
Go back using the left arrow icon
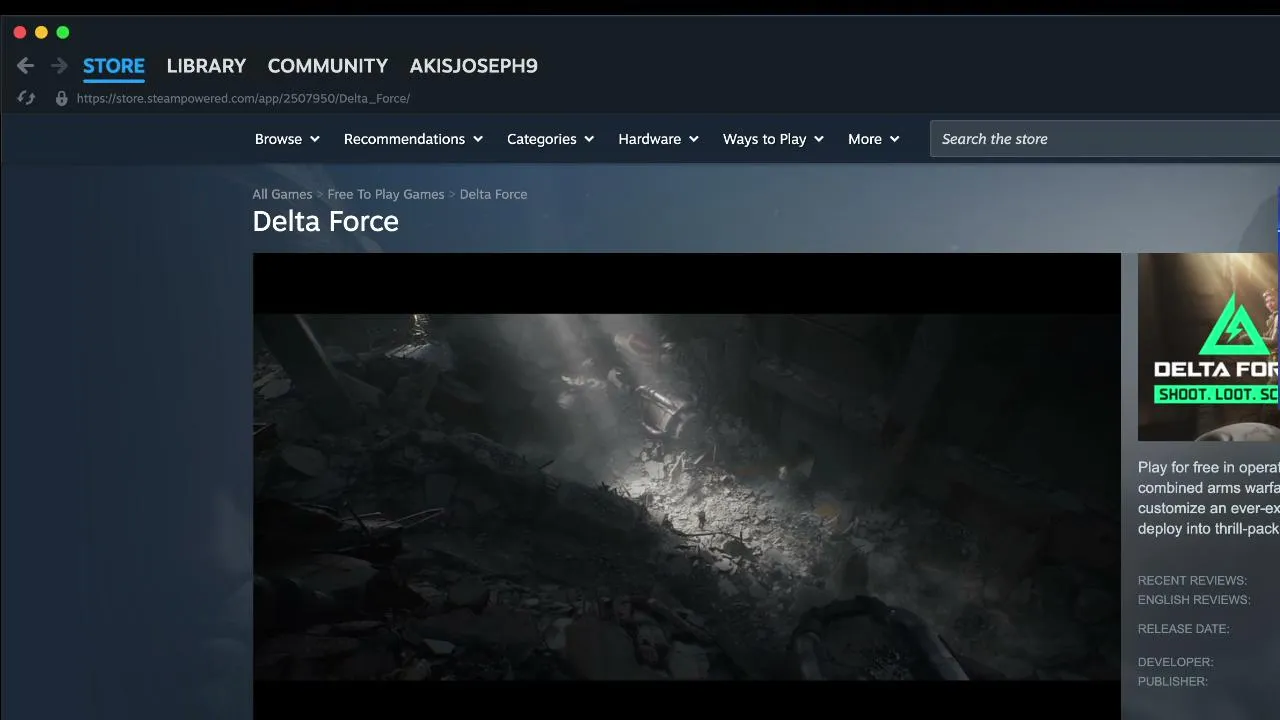25,66
